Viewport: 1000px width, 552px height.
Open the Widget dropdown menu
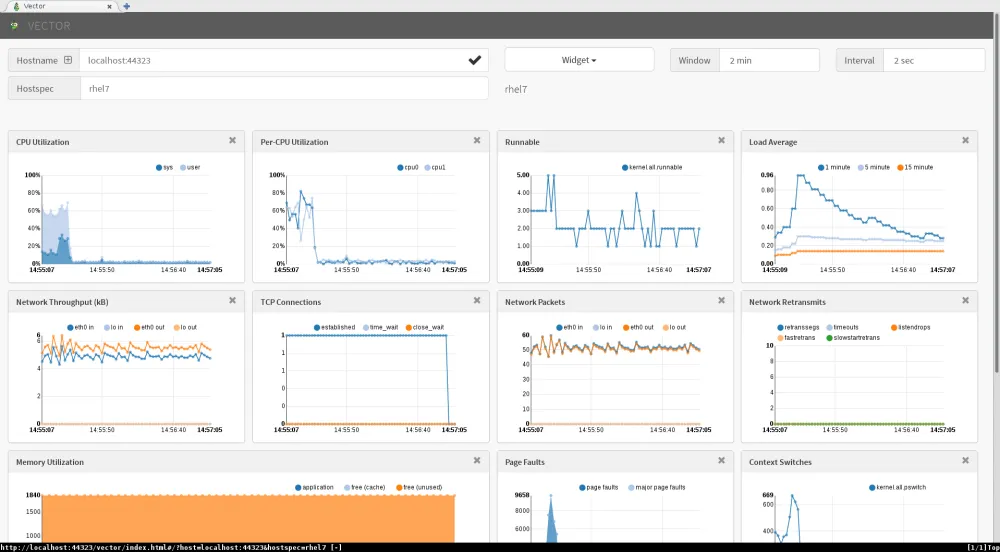579,60
